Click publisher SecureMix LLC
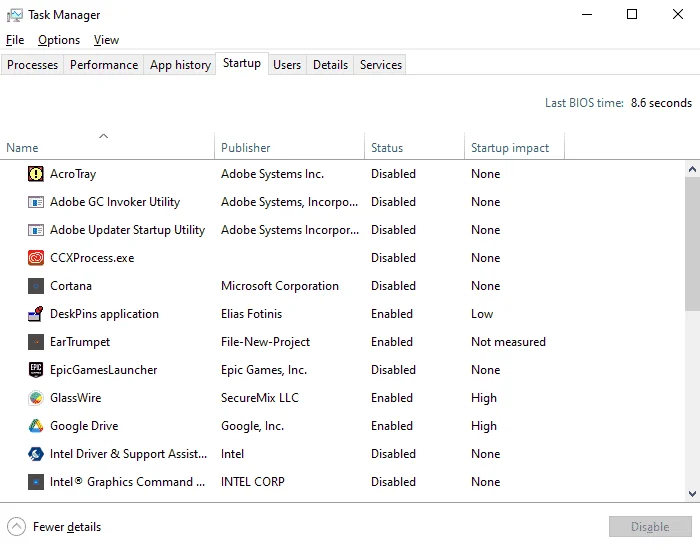This screenshot has width=700, height=550. click(260, 398)
